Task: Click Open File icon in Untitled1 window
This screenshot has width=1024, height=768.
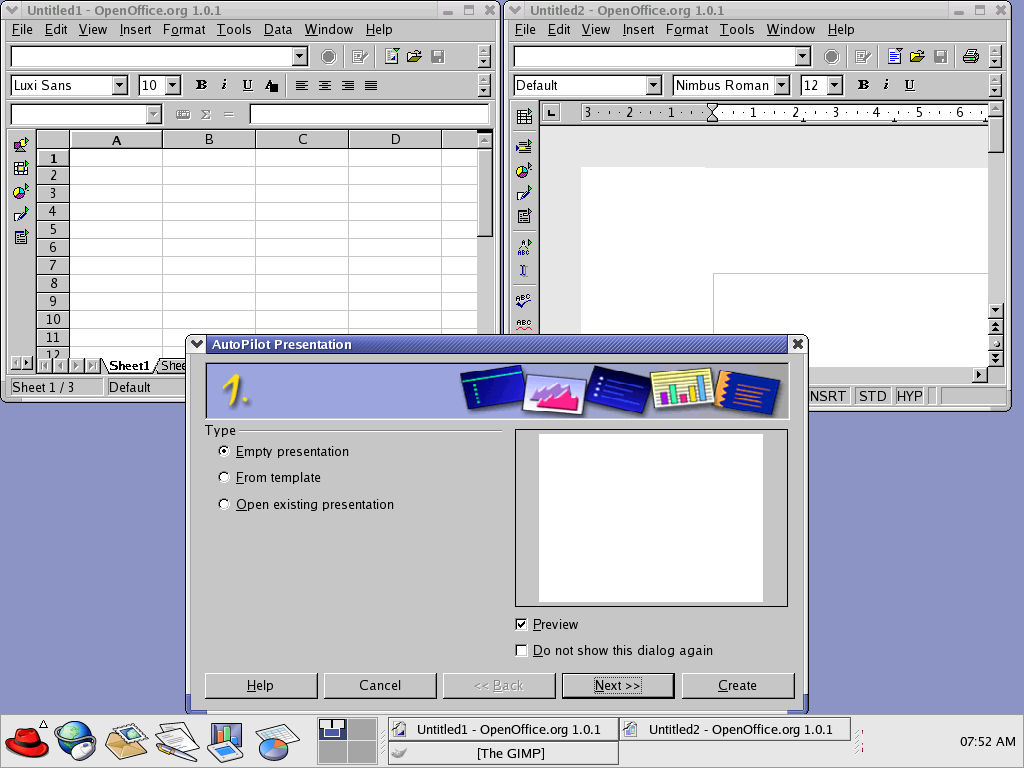Action: pos(414,56)
